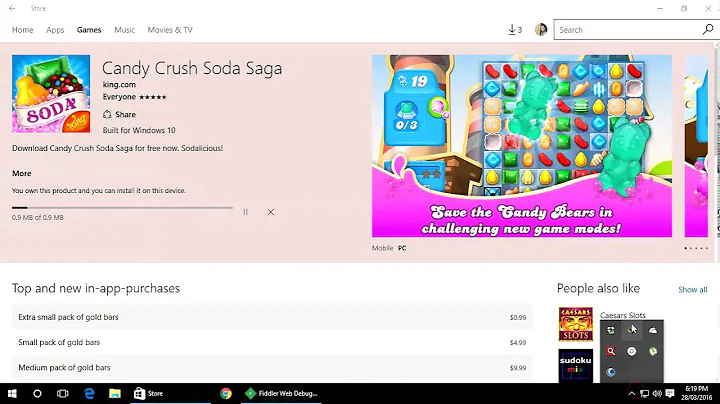Open the network status tray icon
Image resolution: width=720 pixels, height=404 pixels.
point(645,393)
